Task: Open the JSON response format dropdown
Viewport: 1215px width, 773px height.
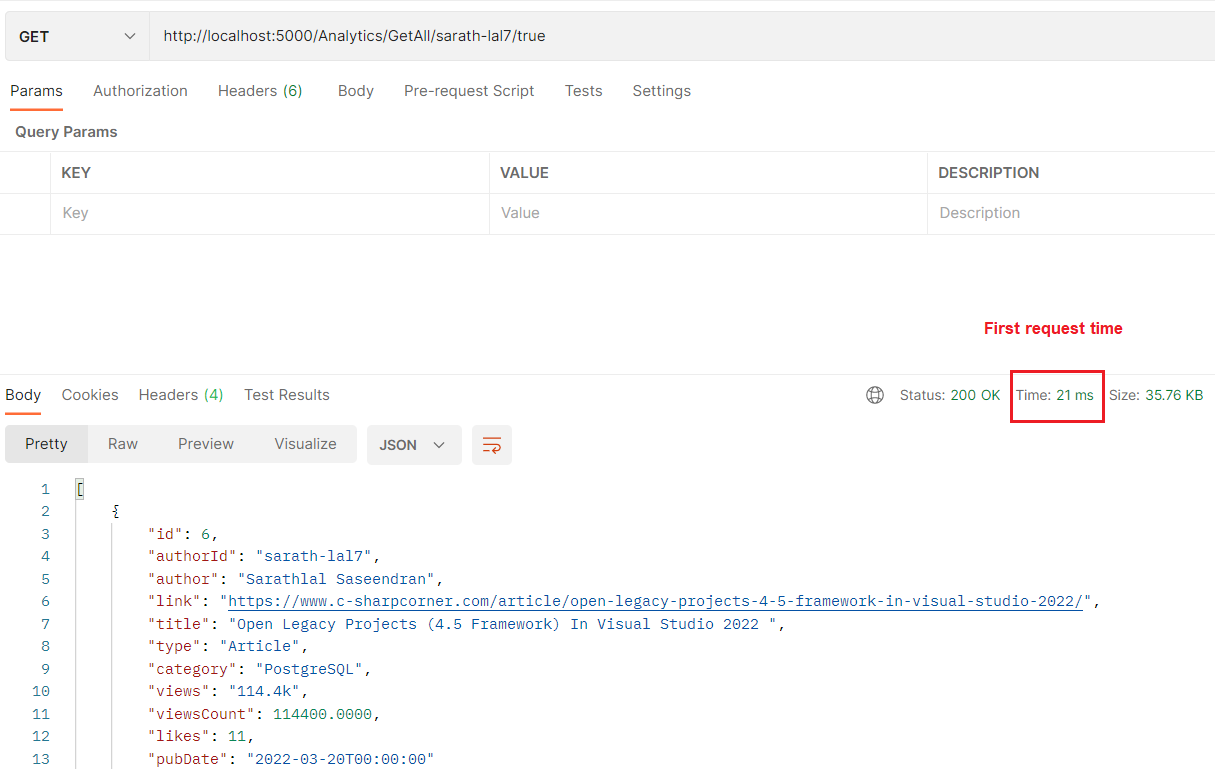Action: click(x=413, y=444)
